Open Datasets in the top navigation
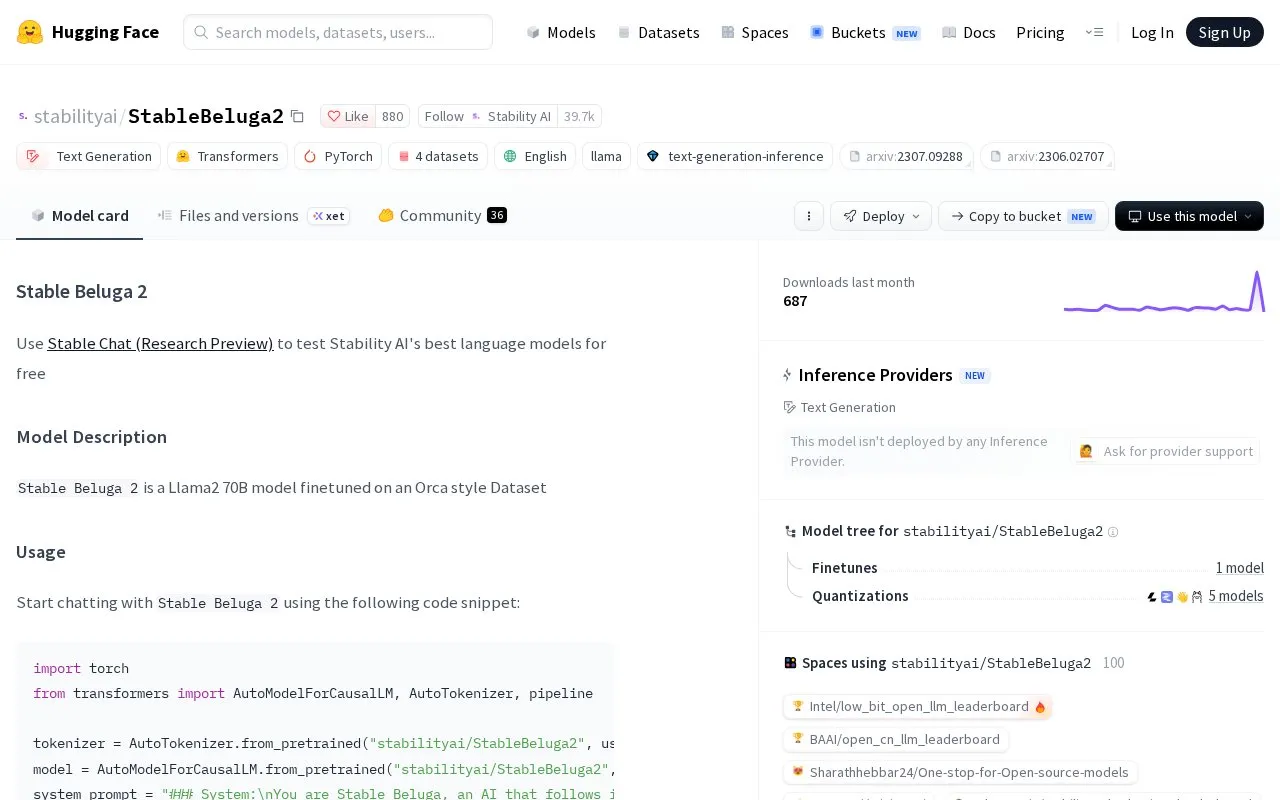 click(658, 32)
